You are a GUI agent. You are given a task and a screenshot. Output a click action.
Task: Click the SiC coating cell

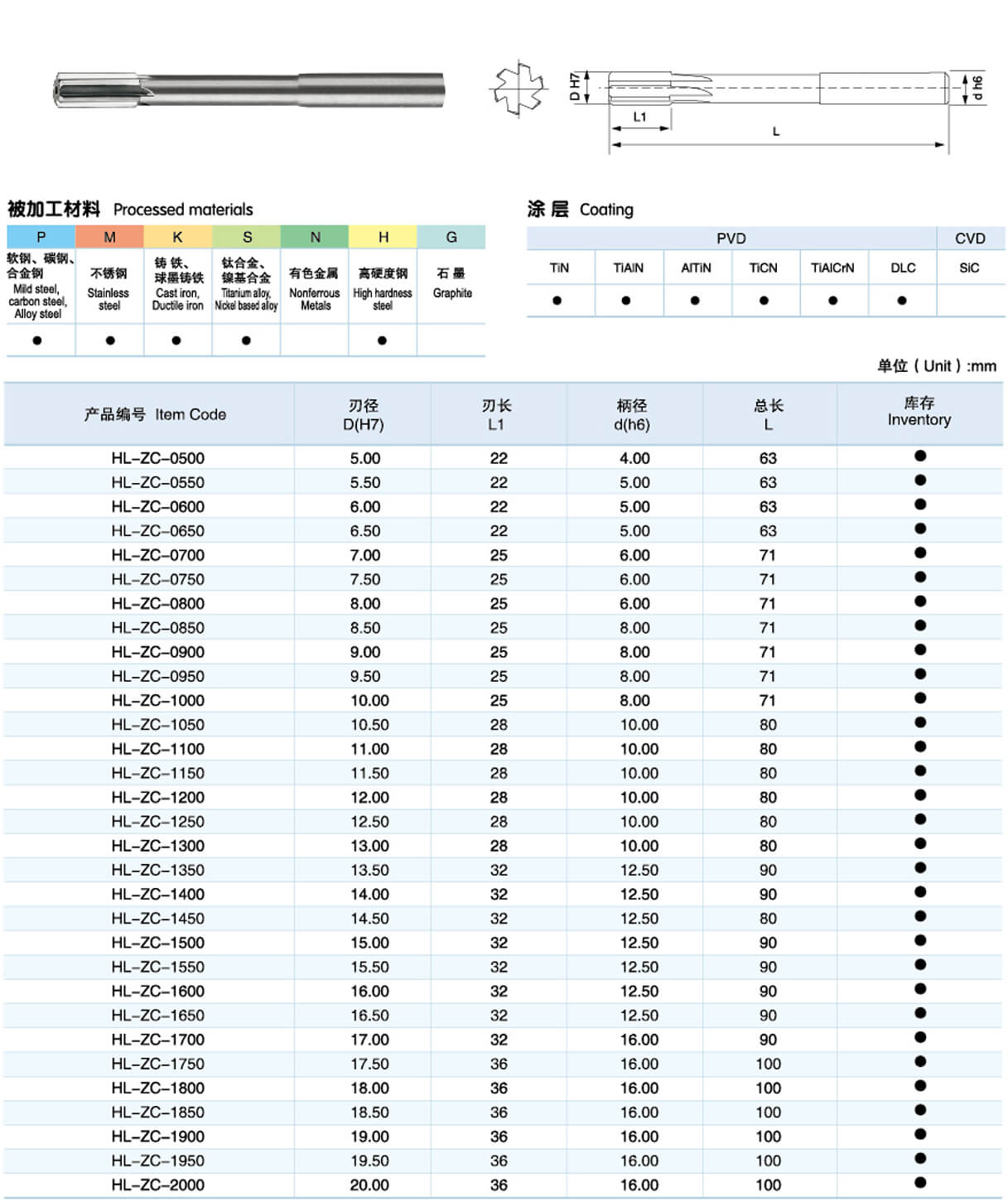969,268
